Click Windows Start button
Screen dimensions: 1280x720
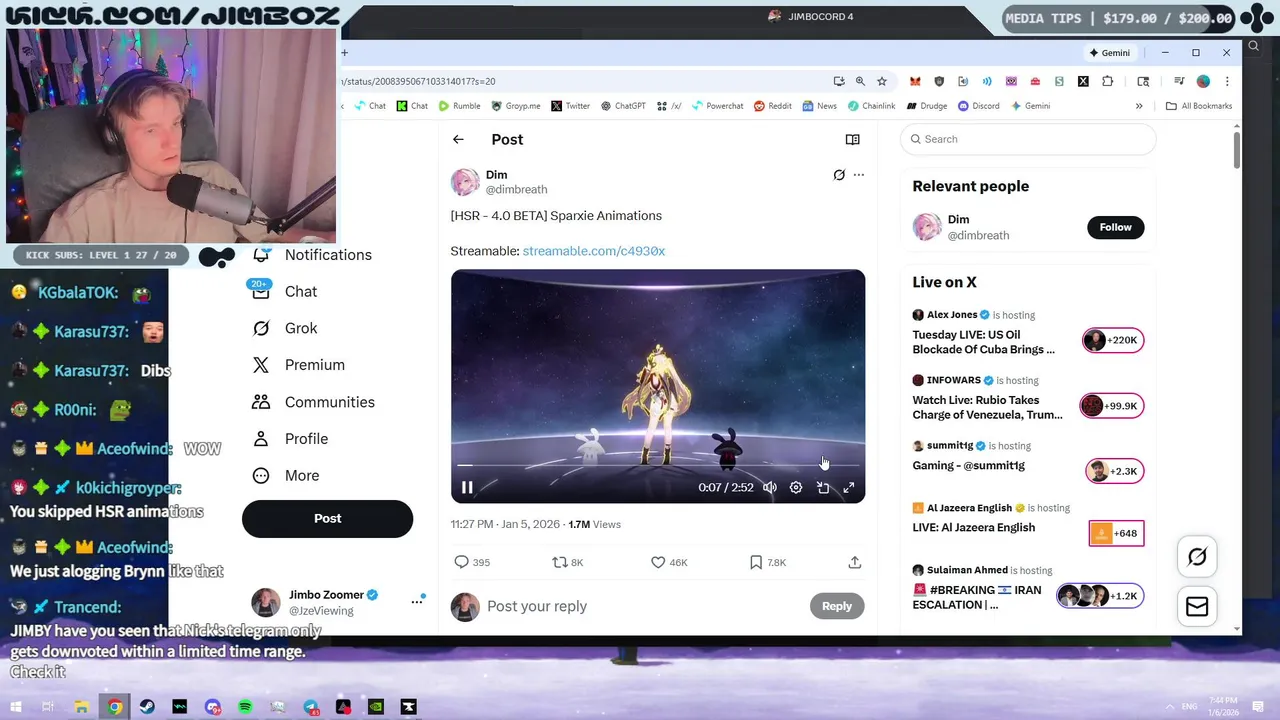coord(16,707)
